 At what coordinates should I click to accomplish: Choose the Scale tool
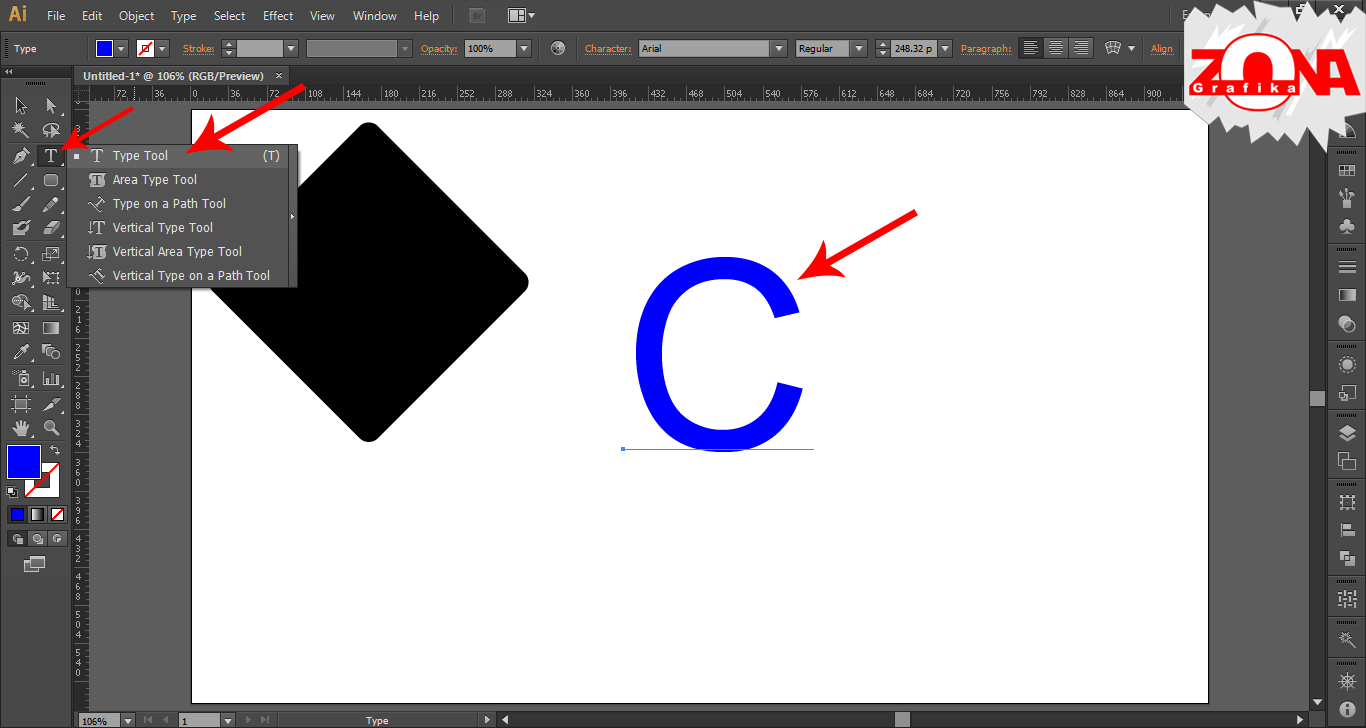(51, 254)
